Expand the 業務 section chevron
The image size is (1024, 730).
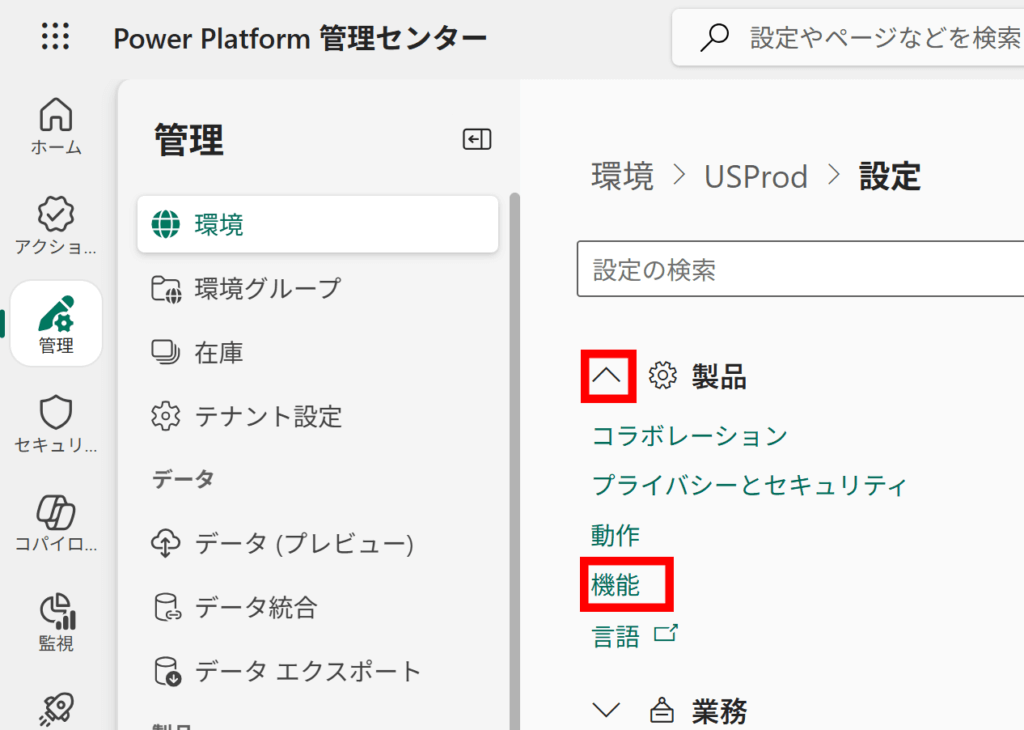607,711
